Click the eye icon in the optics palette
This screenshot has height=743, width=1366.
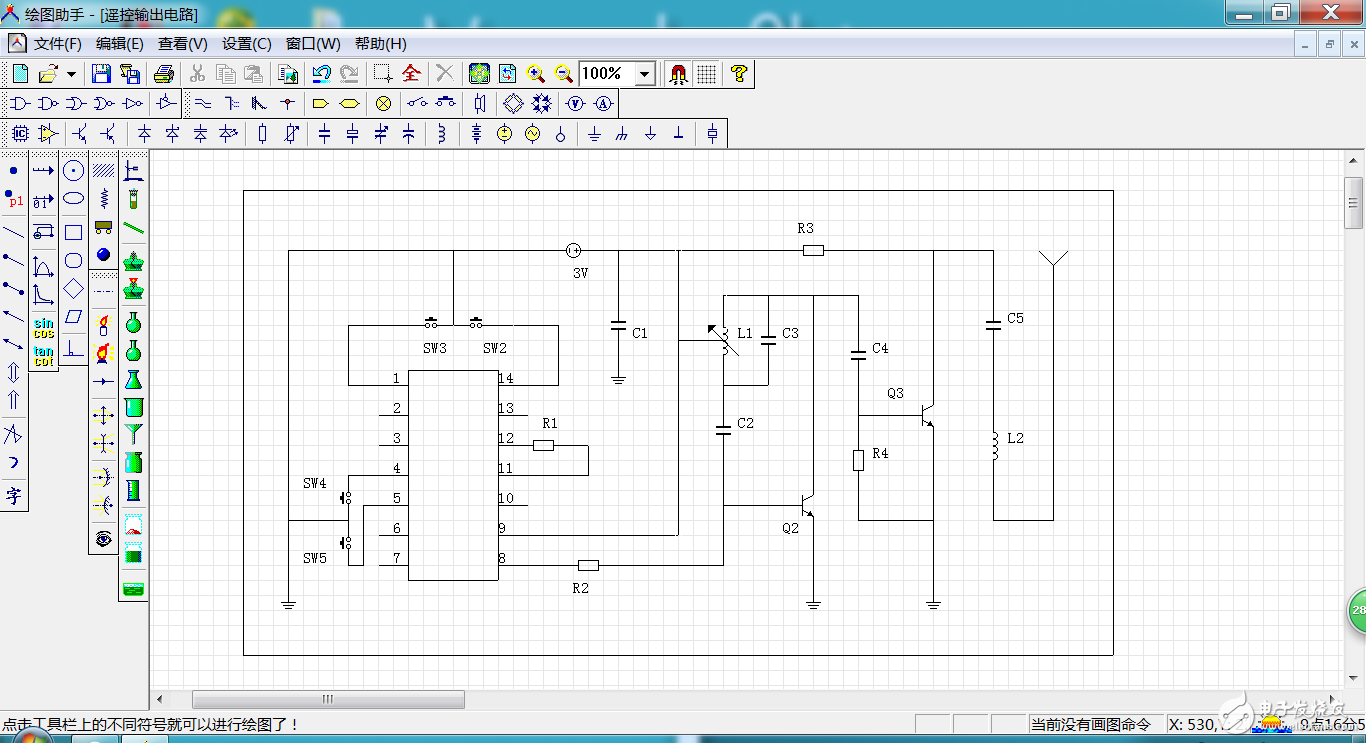[103, 539]
